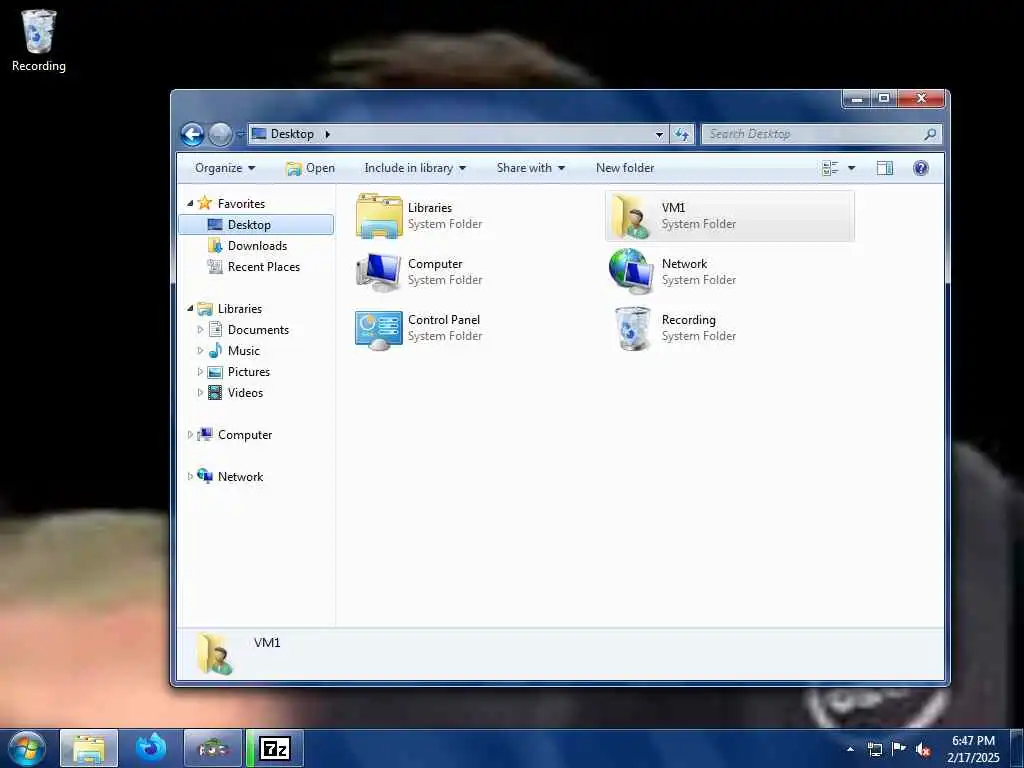Click the taskbar clock and date
The image size is (1024, 768).
(973, 749)
